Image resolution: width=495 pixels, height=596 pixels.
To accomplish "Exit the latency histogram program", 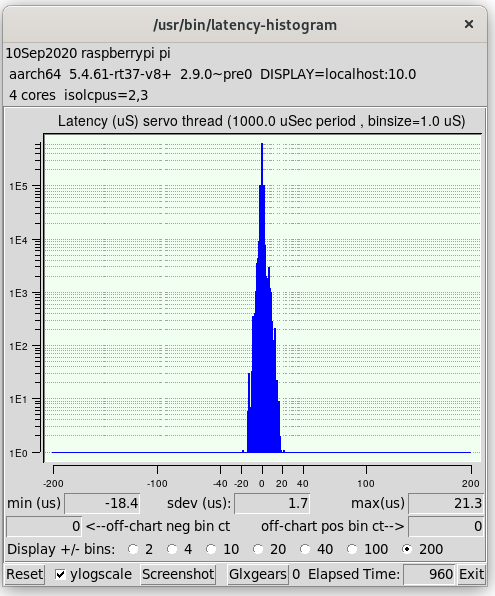I will pyautogui.click(x=471, y=574).
